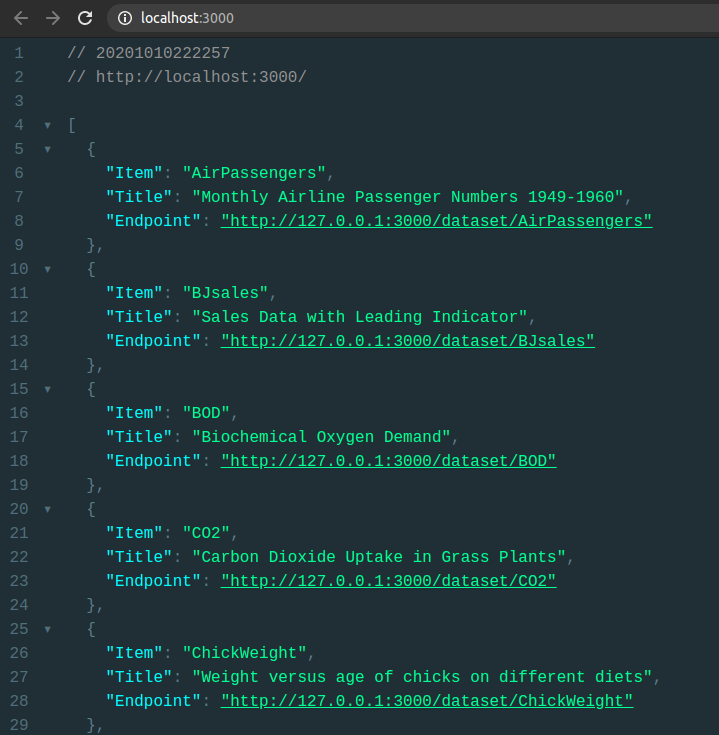Screen dimensions: 719x735
Task: Collapse the ChickWeight object on line 25
Action: (x=47, y=630)
